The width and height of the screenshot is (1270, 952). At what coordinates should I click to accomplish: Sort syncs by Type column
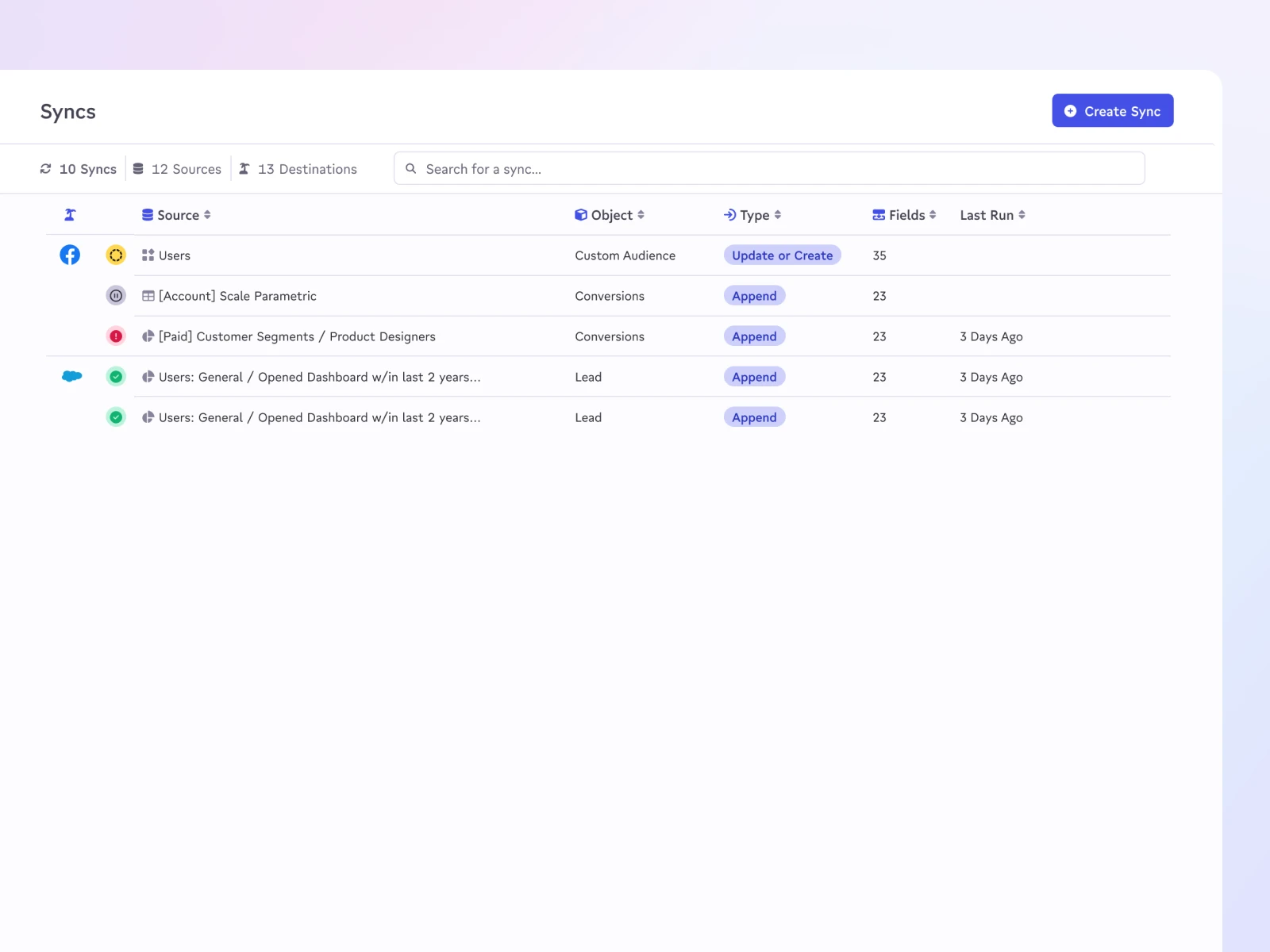coord(753,215)
